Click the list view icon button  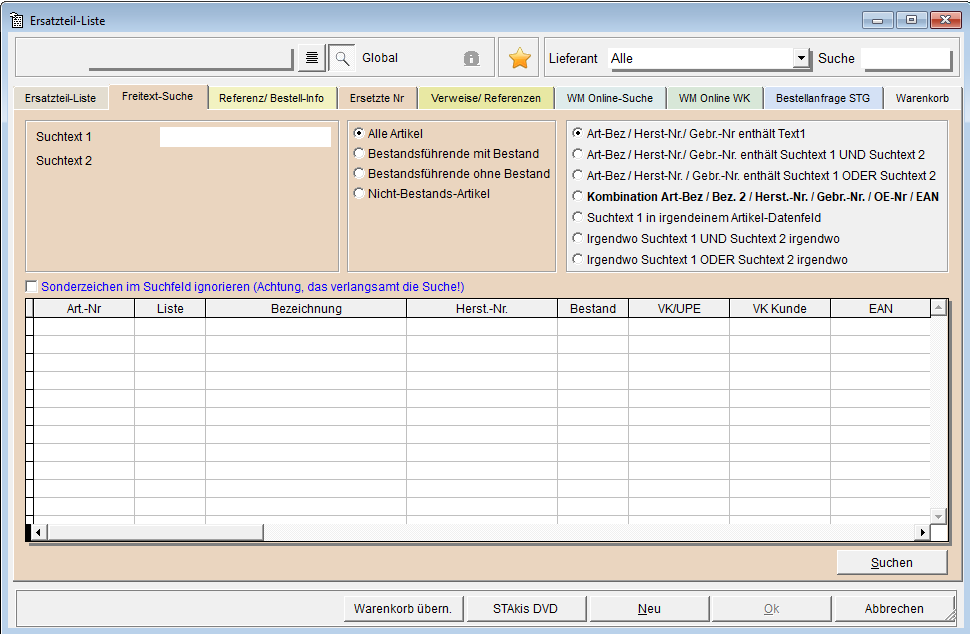point(312,58)
